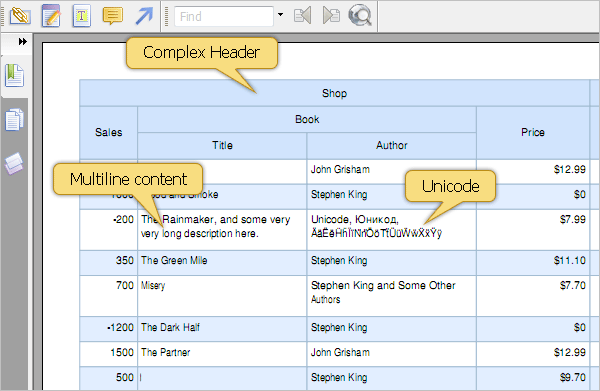Click the Price column header
The image size is (600, 391).
pos(533,132)
